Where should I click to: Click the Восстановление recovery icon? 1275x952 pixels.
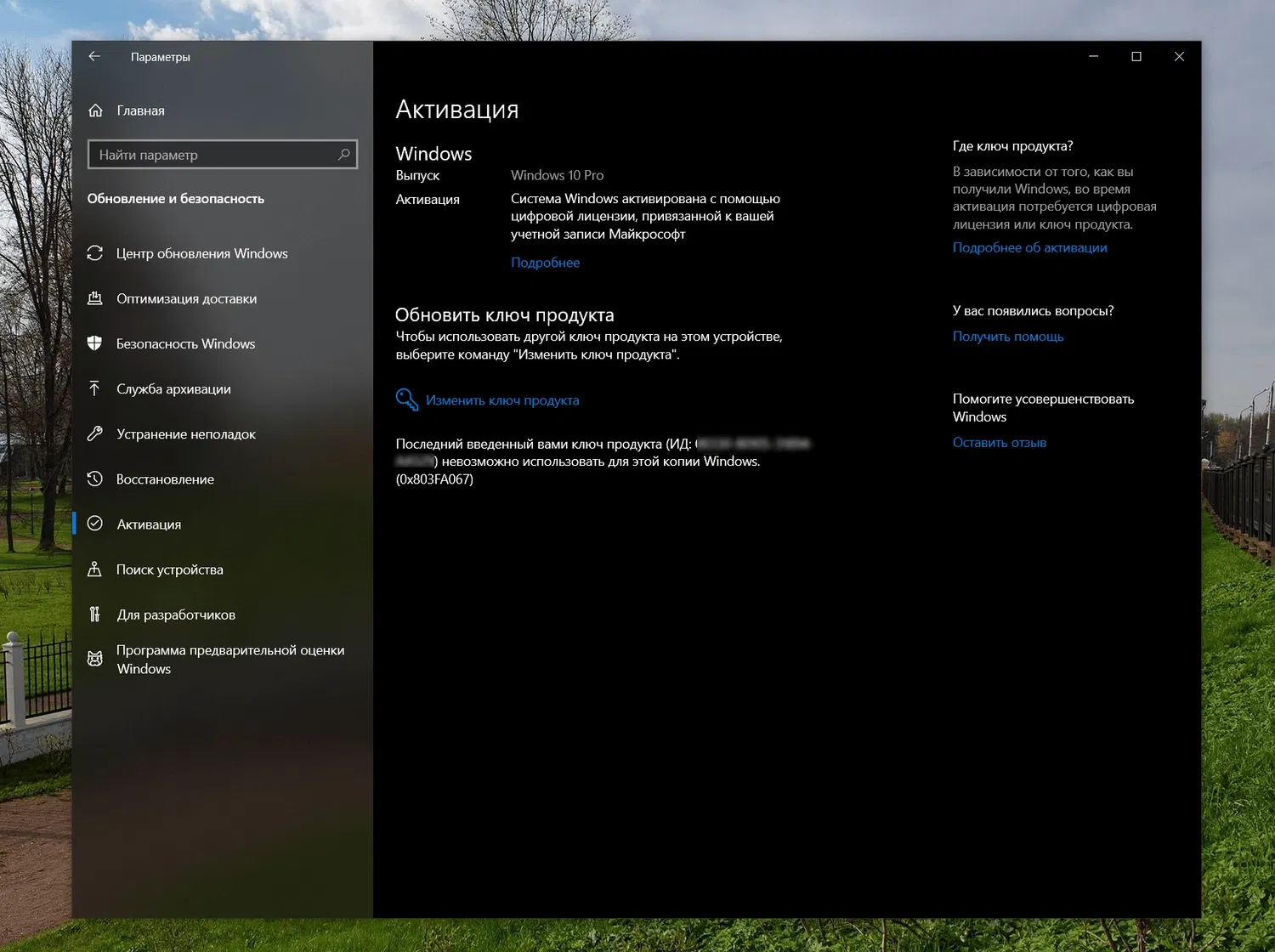(x=95, y=479)
